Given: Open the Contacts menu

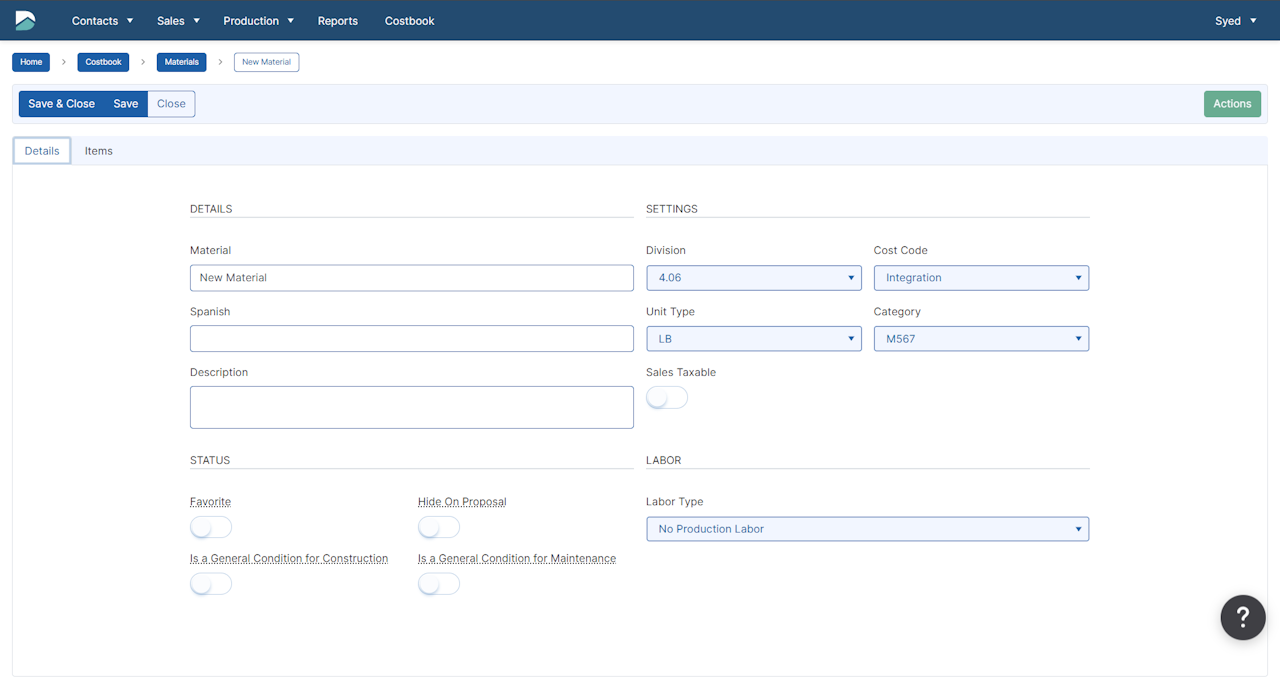Looking at the screenshot, I should [102, 21].
